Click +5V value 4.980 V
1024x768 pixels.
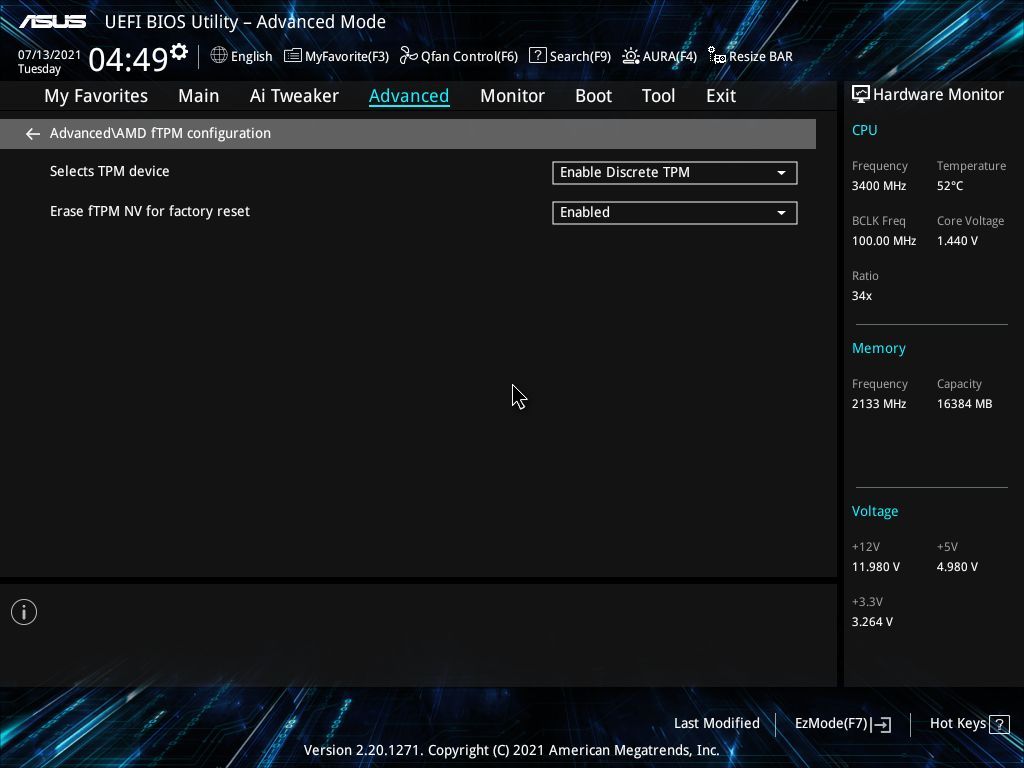957,567
